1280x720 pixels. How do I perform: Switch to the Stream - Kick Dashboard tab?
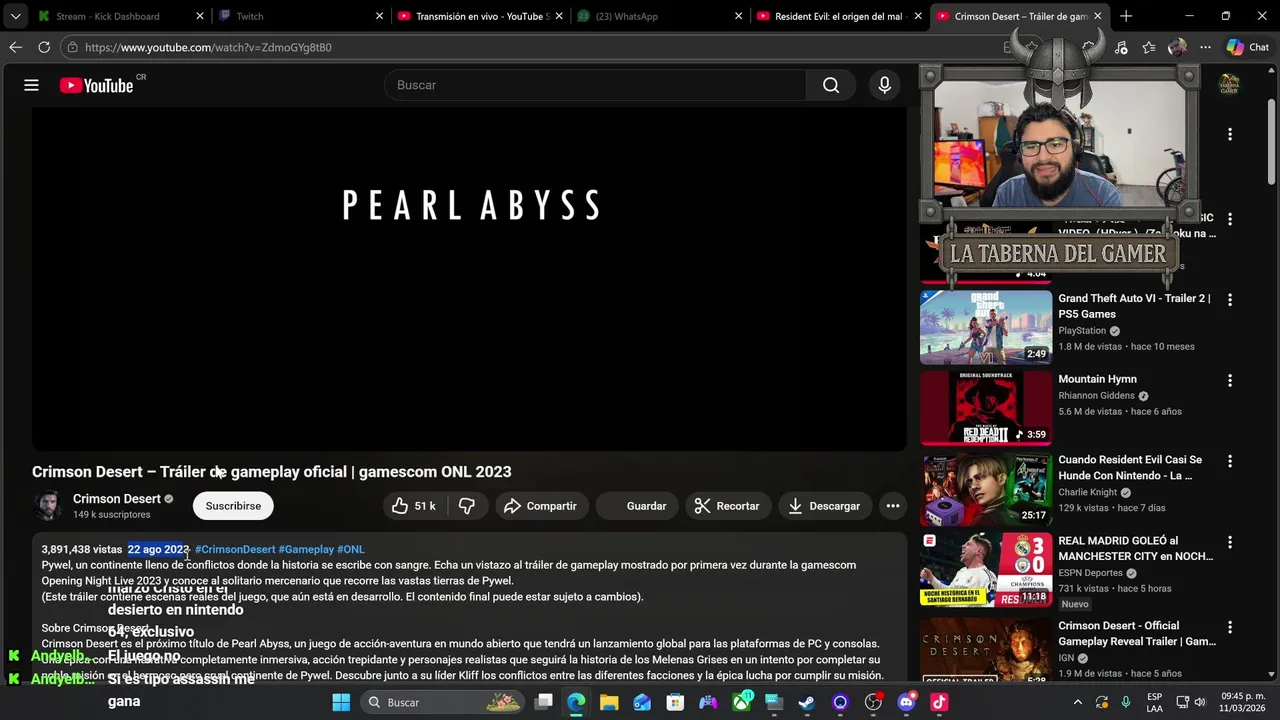point(120,16)
